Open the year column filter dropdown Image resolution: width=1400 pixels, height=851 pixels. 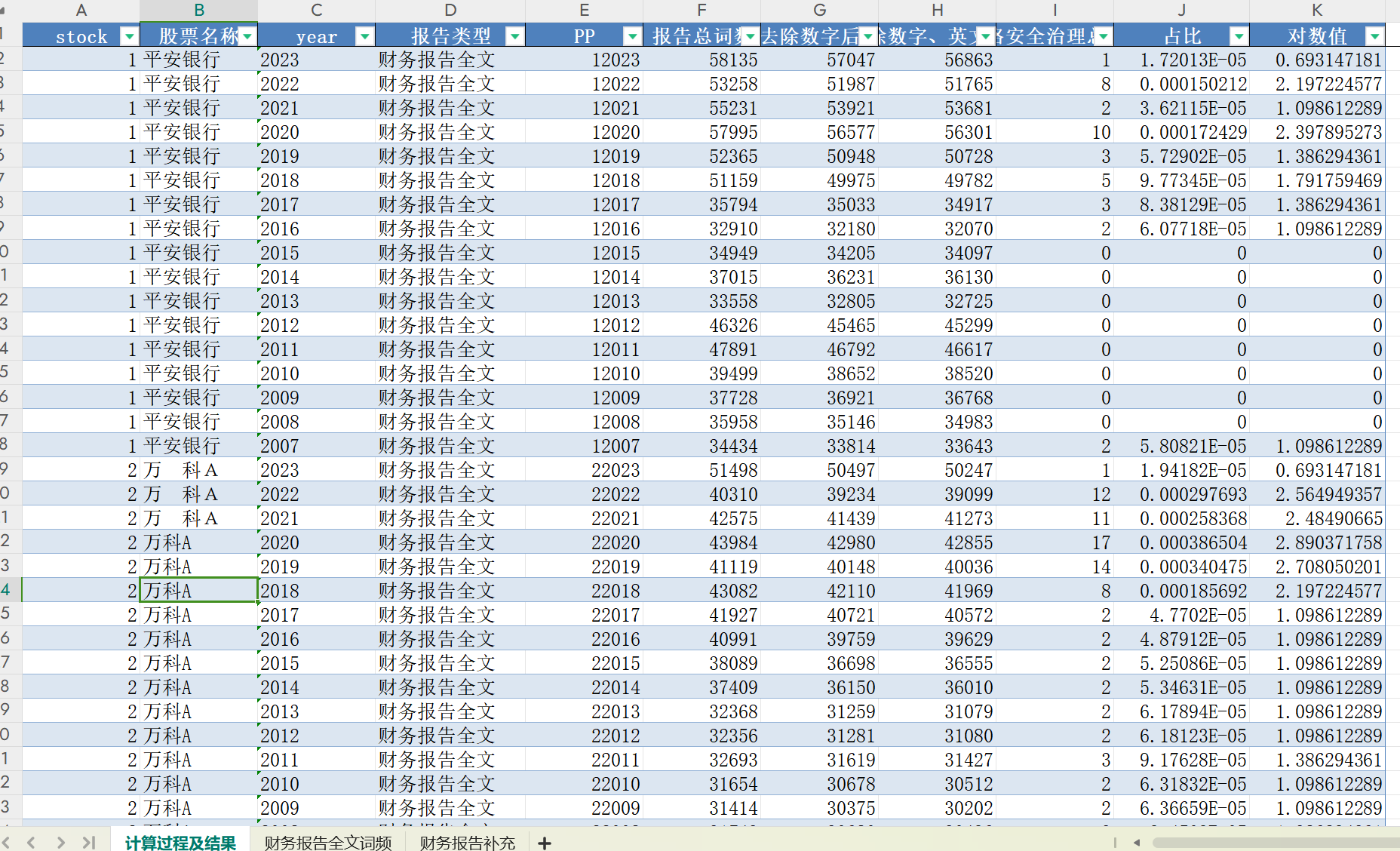[x=365, y=36]
